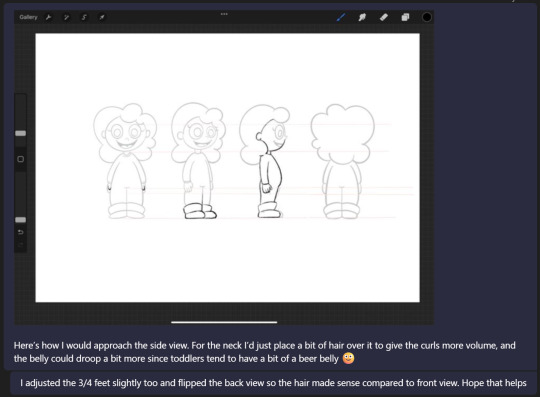This screenshot has width=540, height=397.
Task: Click the brush opacity slider handle
Action: pyautogui.click(x=21, y=220)
